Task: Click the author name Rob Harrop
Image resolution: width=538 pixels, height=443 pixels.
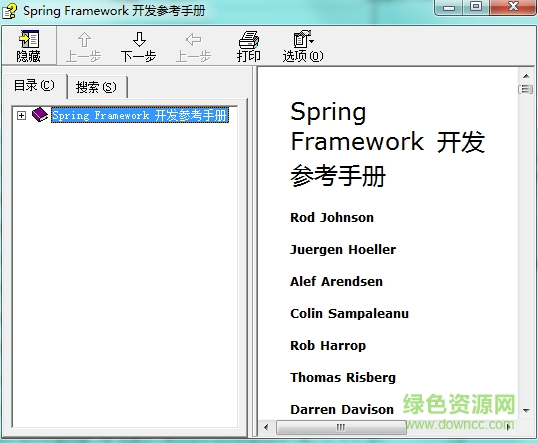Action: (328, 346)
